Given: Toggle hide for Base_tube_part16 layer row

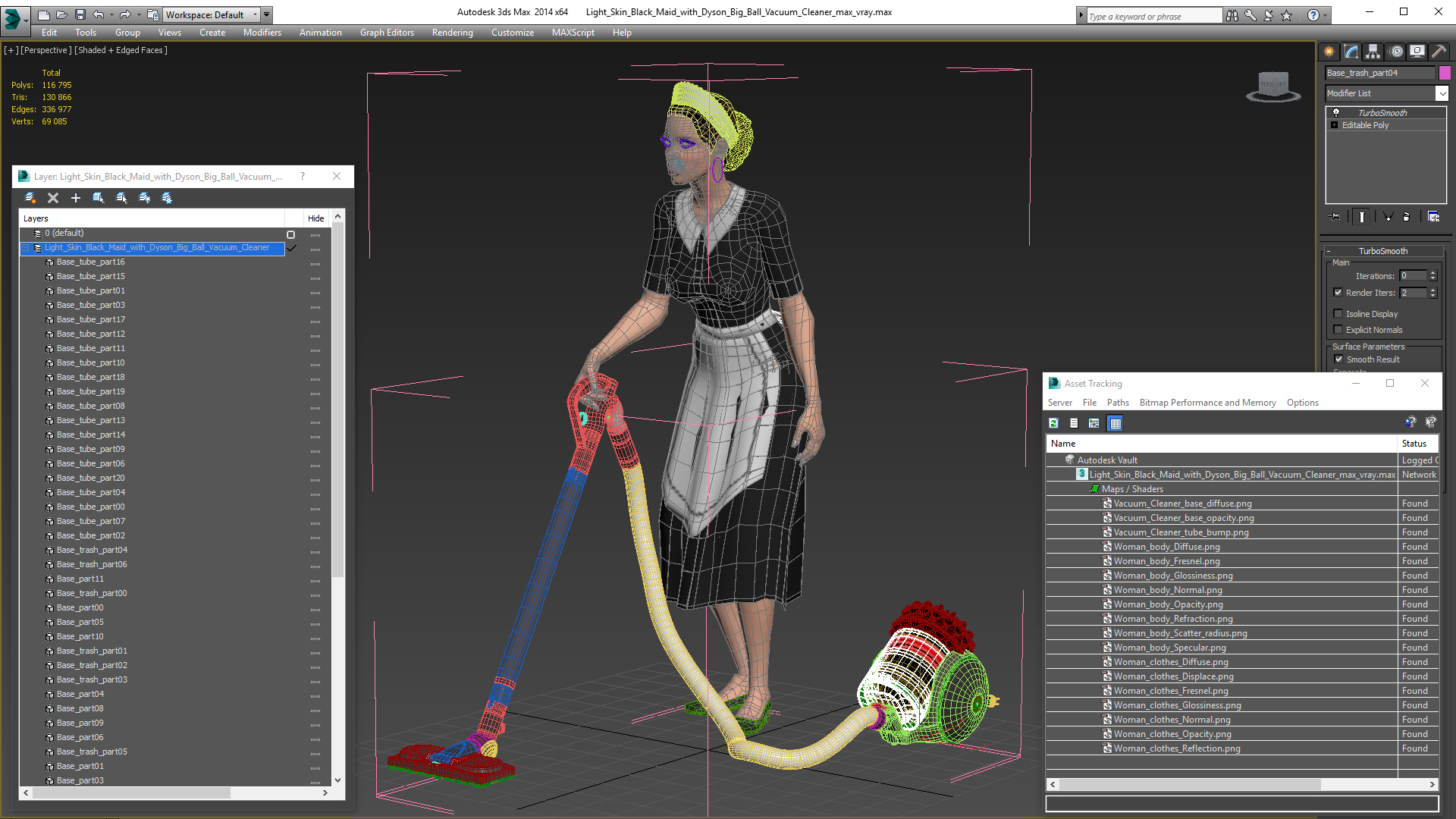Looking at the screenshot, I should [315, 262].
